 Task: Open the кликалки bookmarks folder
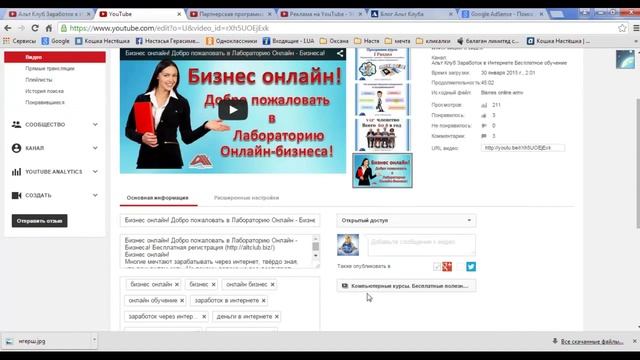pos(433,41)
